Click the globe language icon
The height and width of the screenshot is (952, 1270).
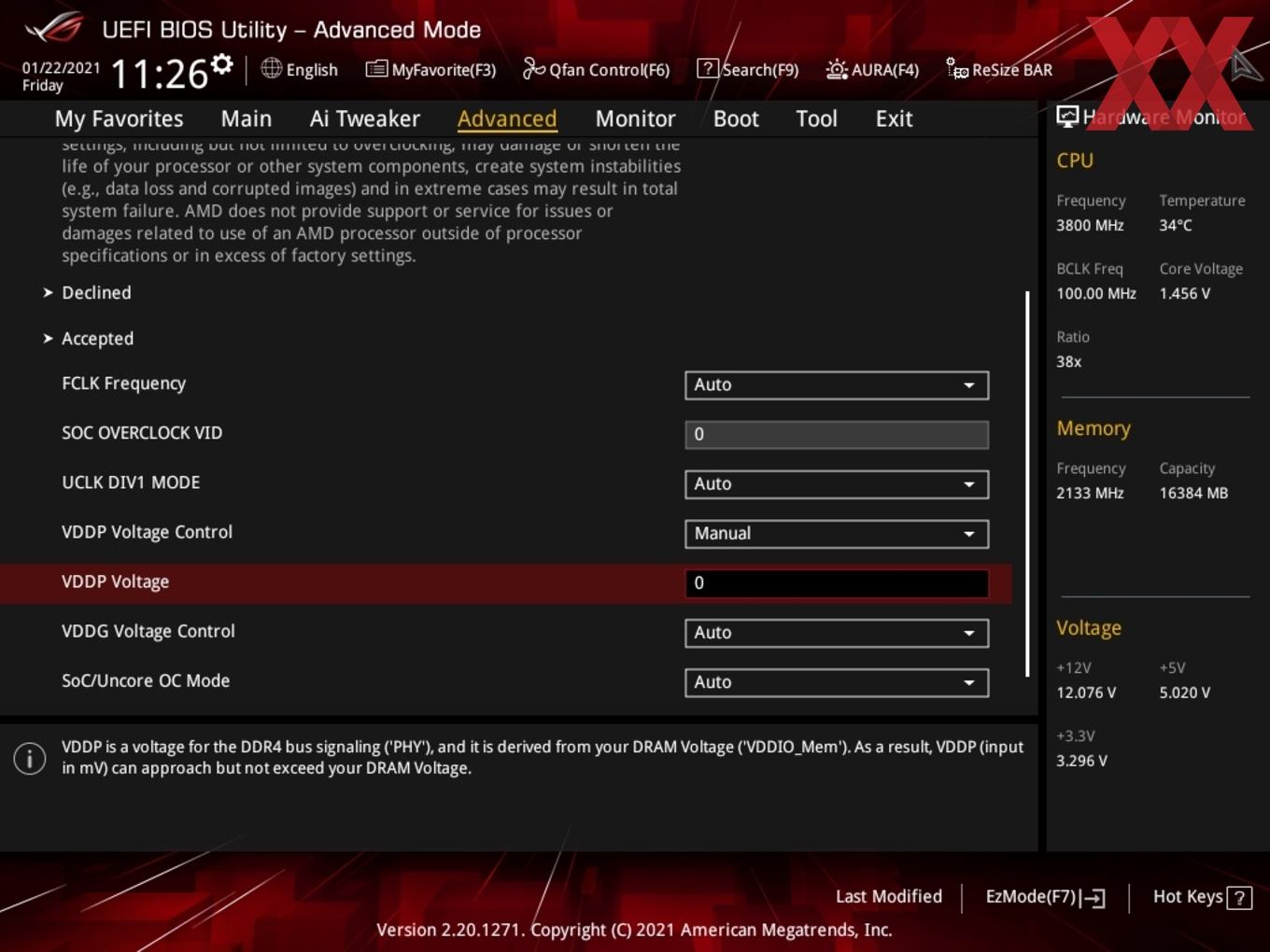pyautogui.click(x=271, y=68)
